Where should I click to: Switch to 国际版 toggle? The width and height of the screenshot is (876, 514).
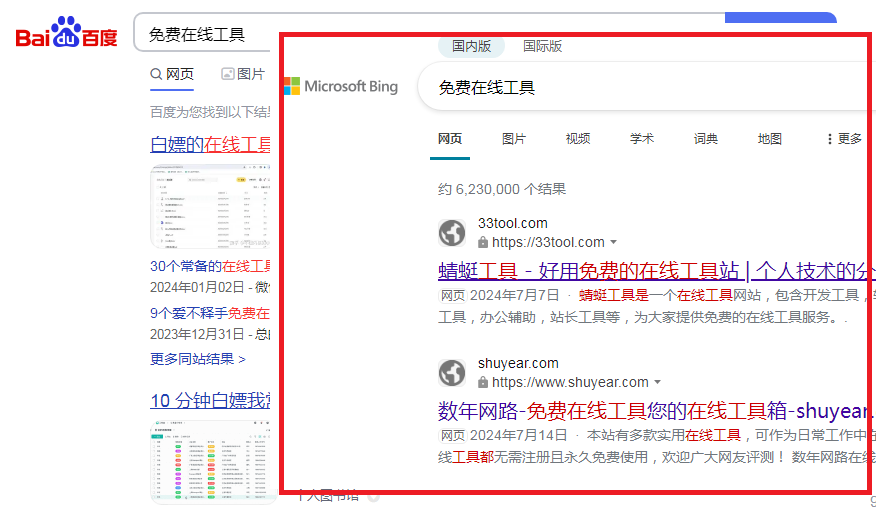point(542,46)
